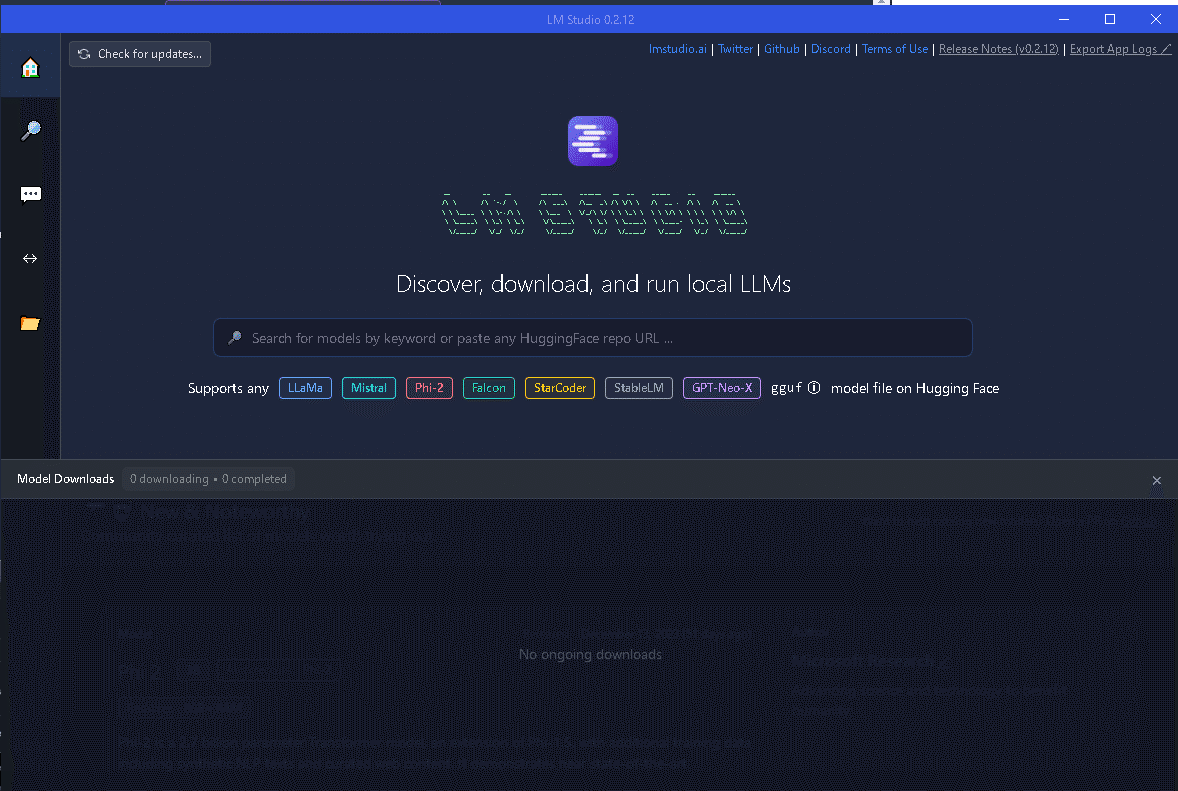Open the AI Chat speech bubble icon
1178x791 pixels.
30,195
